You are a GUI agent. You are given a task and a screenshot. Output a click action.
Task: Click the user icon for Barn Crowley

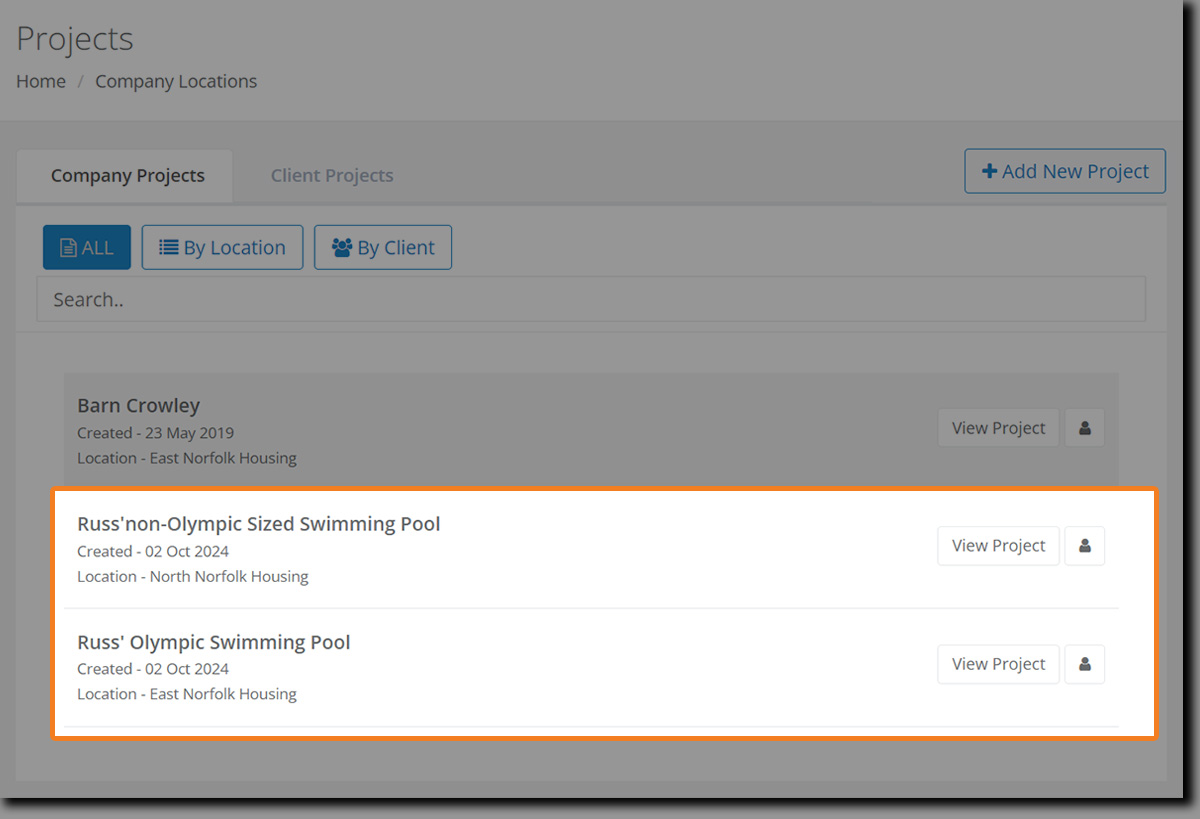click(x=1084, y=428)
